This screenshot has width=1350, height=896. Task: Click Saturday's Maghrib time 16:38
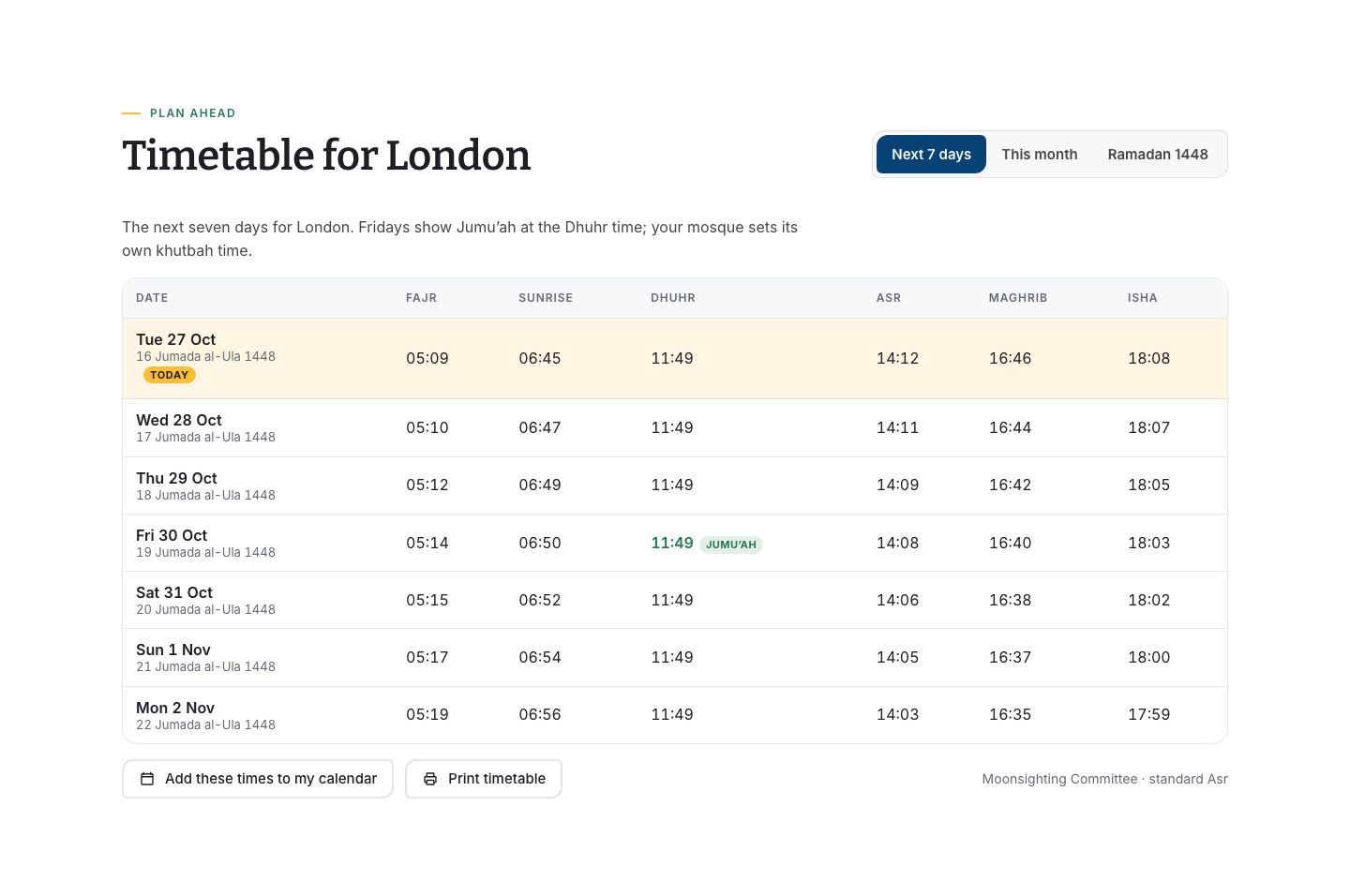tap(1010, 600)
